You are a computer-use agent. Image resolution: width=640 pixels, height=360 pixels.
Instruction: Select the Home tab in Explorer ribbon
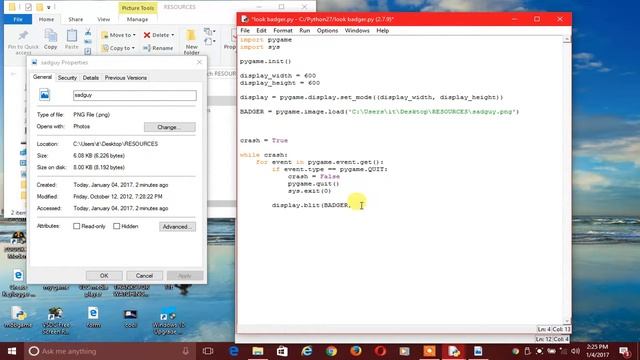coord(46,19)
